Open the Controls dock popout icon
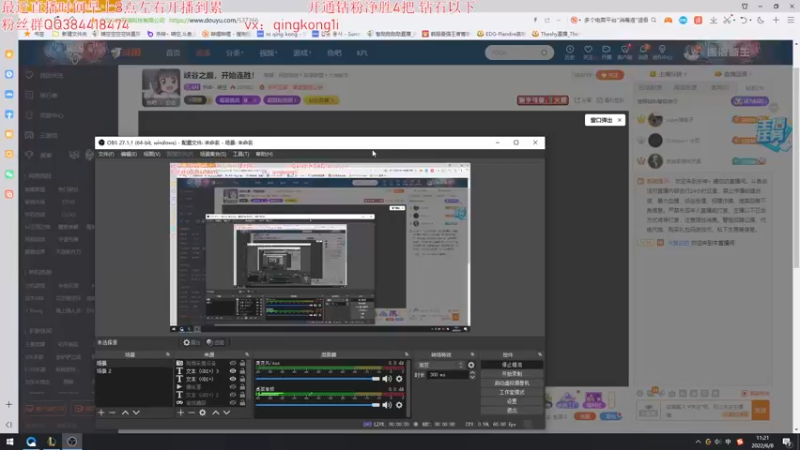 click(x=540, y=355)
